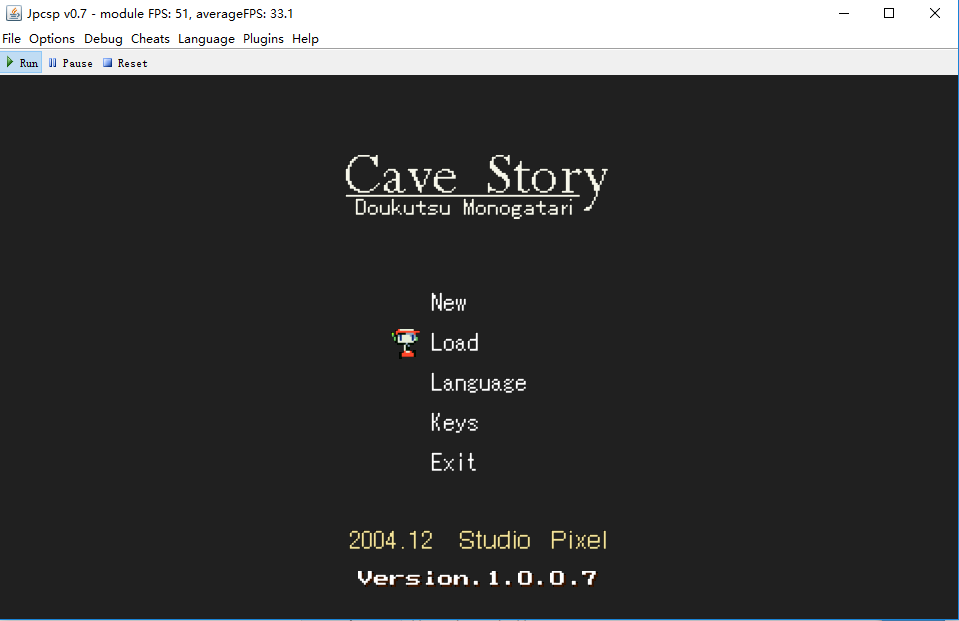Screen dimensions: 959x621
Task: Click the Version.1.0.0.7 text
Action: [477, 578]
